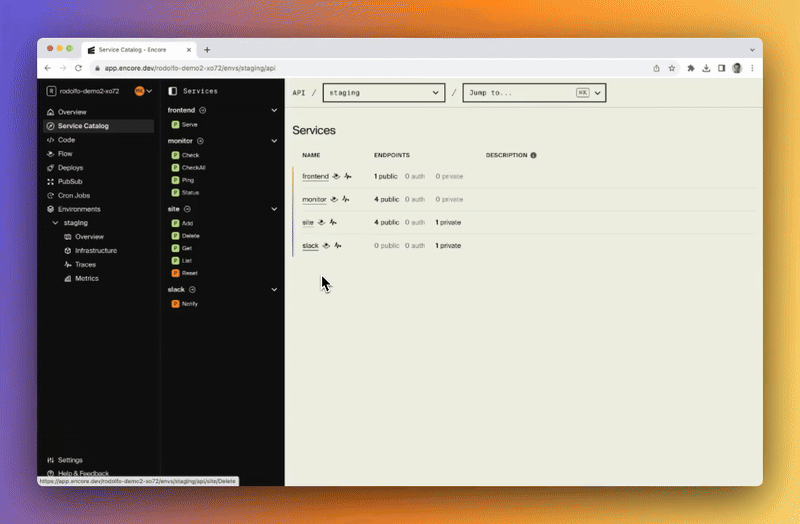The height and width of the screenshot is (524, 800).
Task: Open Chrome three-dot menu
Action: (x=752, y=68)
